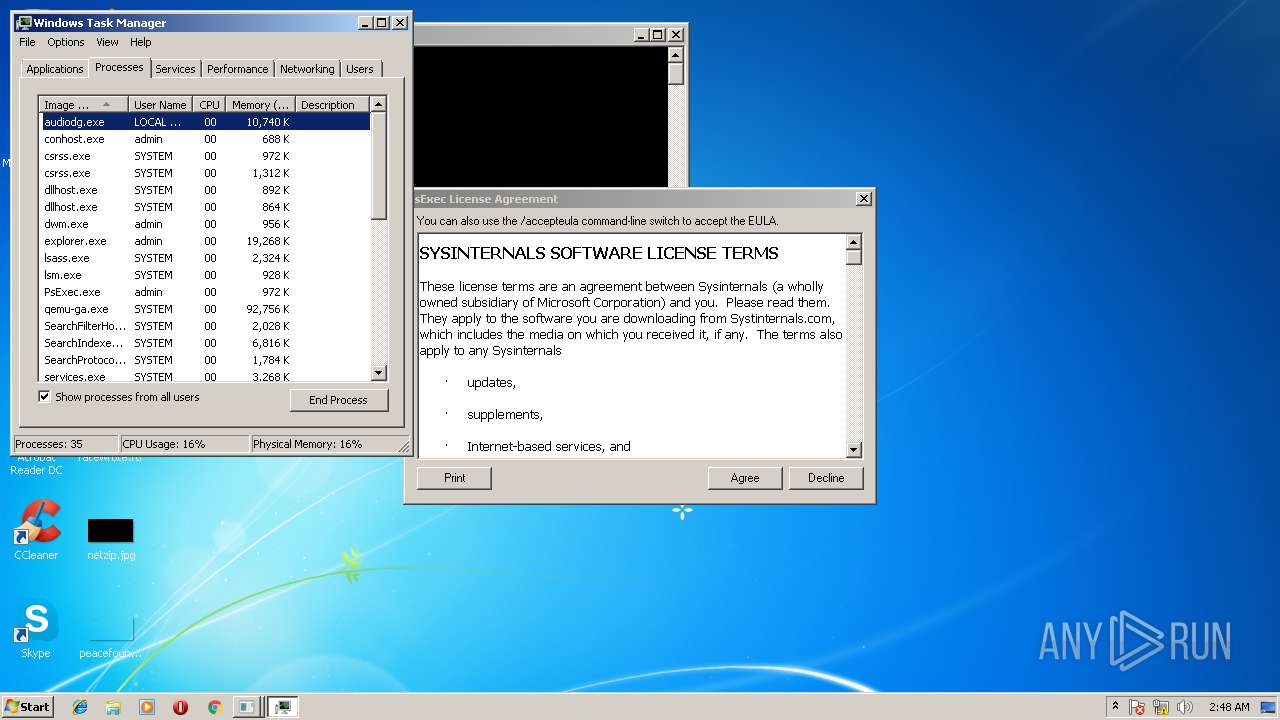Click Decline in the license dialog

tap(826, 478)
